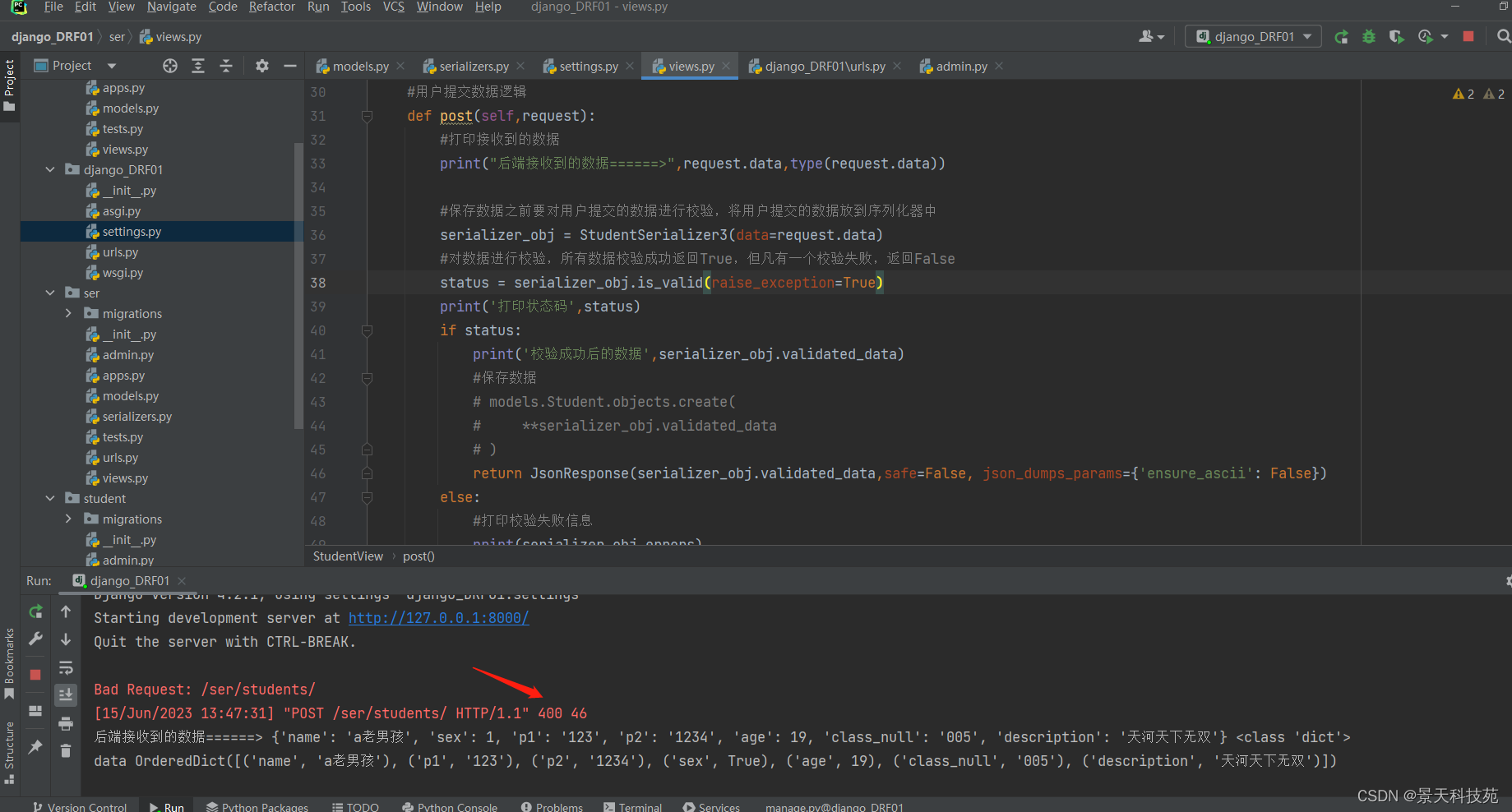Click the layout icon in Run panel
The image size is (1512, 812).
point(35,711)
